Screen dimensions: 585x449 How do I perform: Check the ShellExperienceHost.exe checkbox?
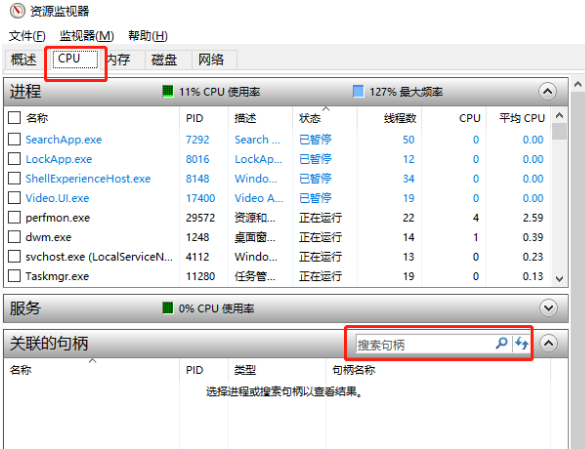[14, 178]
